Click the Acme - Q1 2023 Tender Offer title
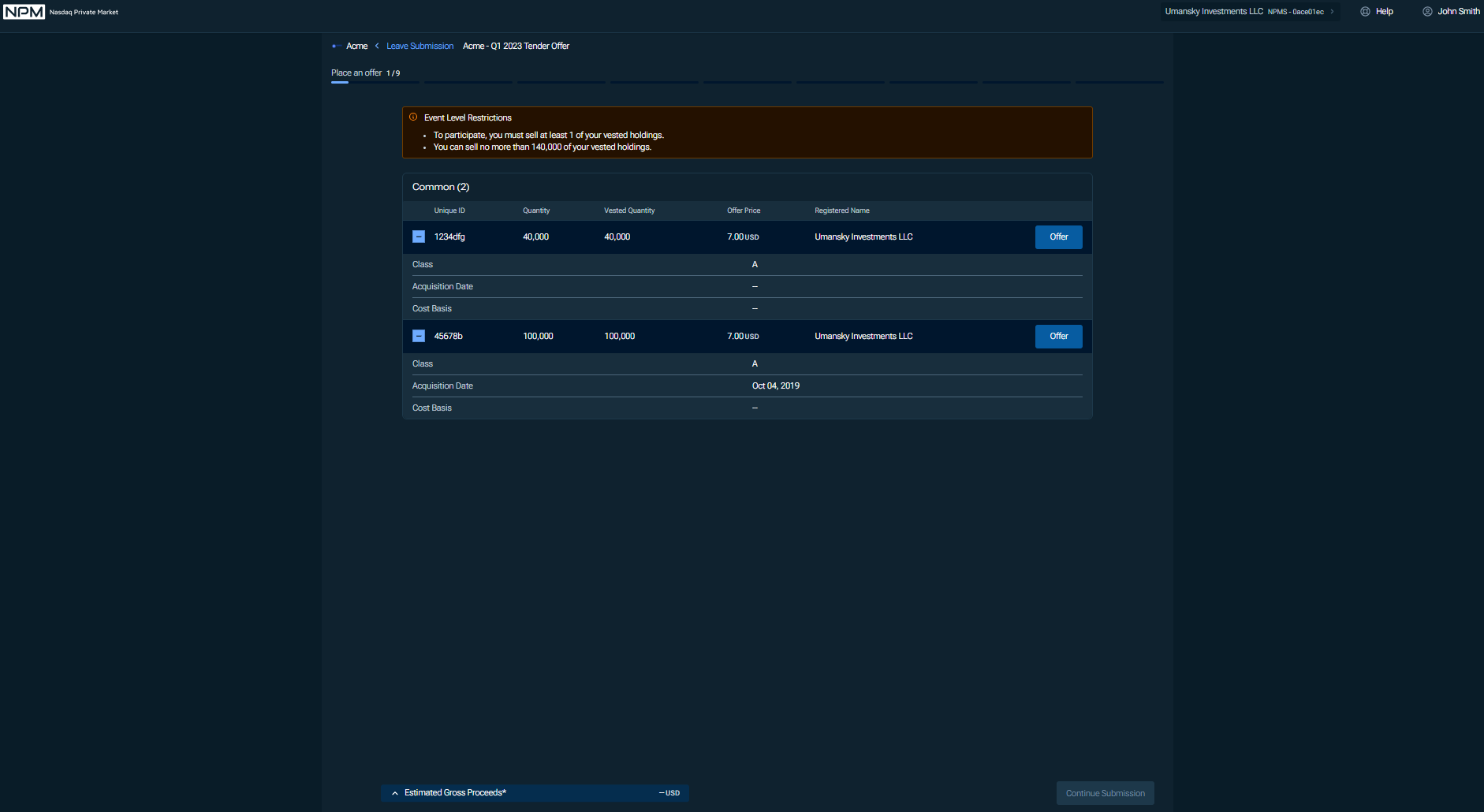The width and height of the screenshot is (1484, 812). pyautogui.click(x=516, y=47)
